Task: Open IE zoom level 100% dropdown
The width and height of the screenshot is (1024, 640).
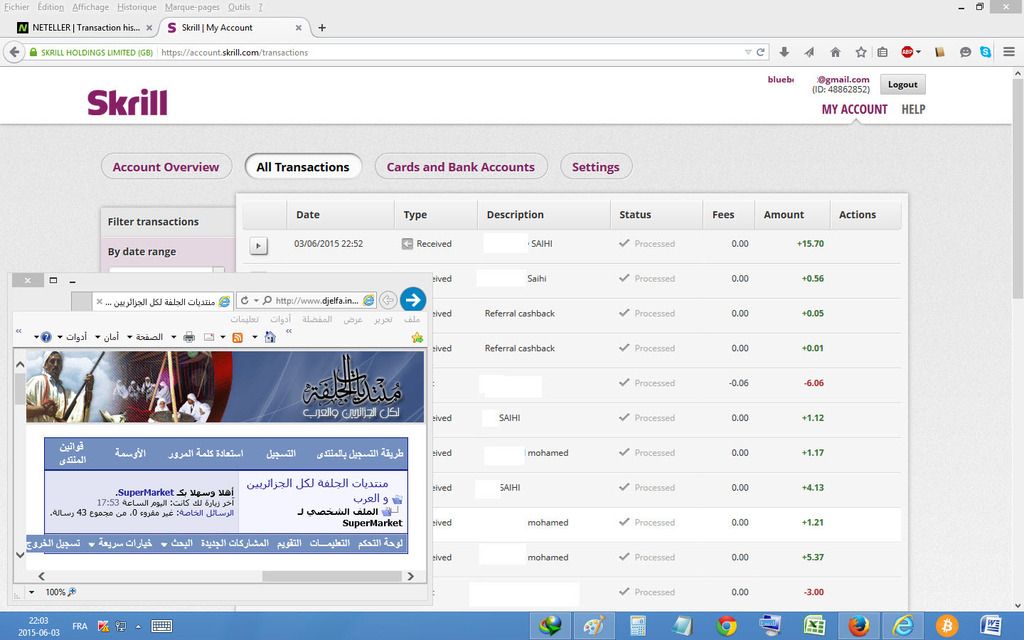Action: point(31,592)
